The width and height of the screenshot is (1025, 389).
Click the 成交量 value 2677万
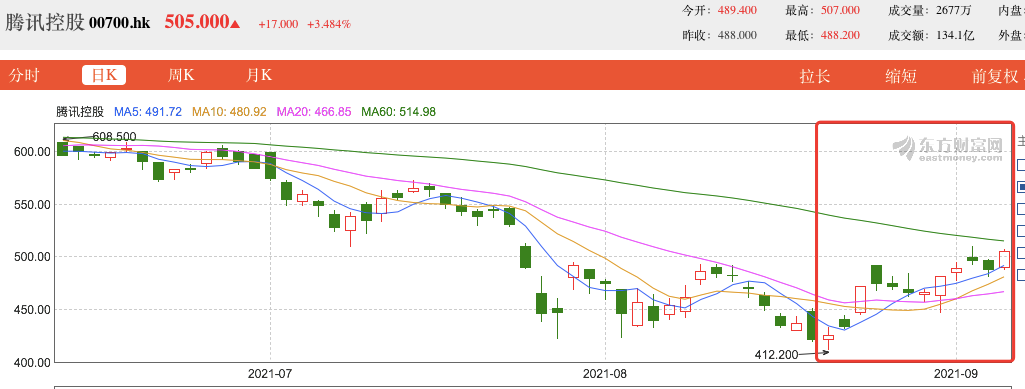953,10
